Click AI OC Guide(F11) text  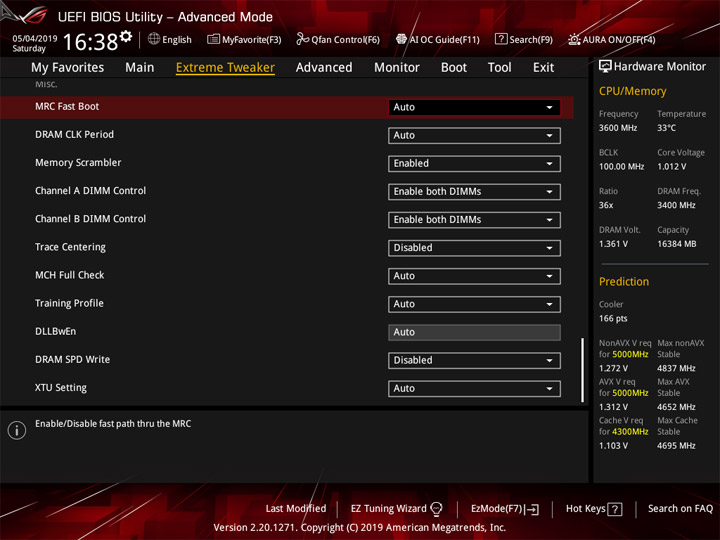444,39
